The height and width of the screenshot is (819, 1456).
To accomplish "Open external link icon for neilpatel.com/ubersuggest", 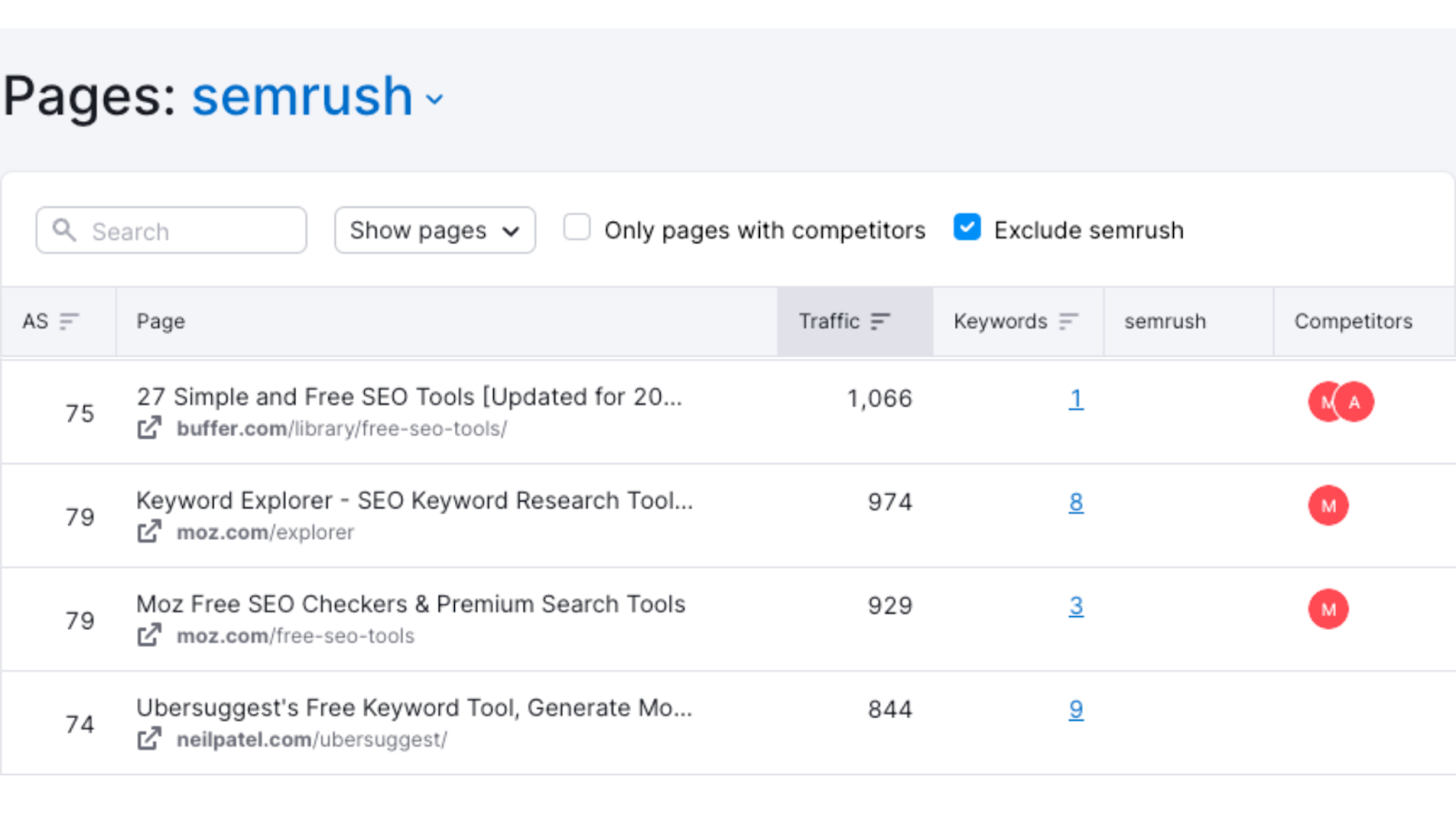I will (149, 739).
